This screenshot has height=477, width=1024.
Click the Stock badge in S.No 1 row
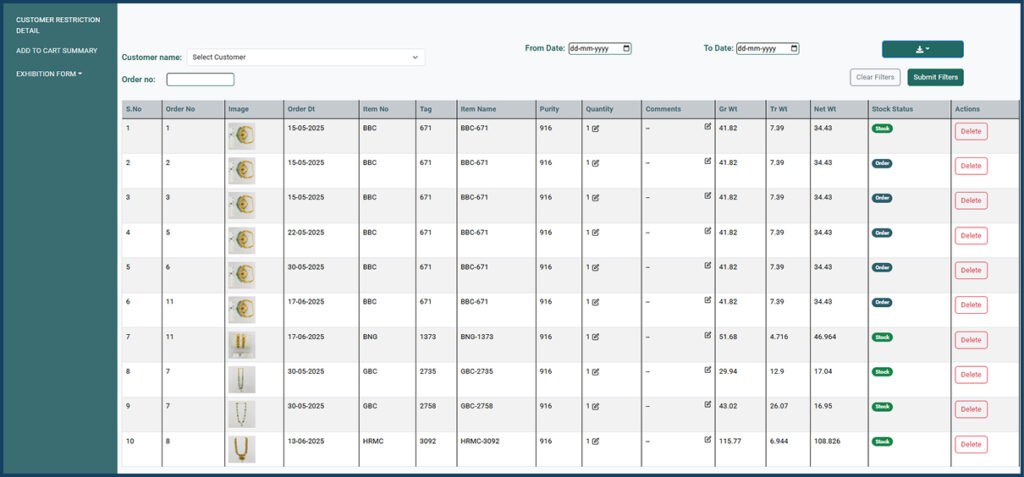[x=882, y=129]
